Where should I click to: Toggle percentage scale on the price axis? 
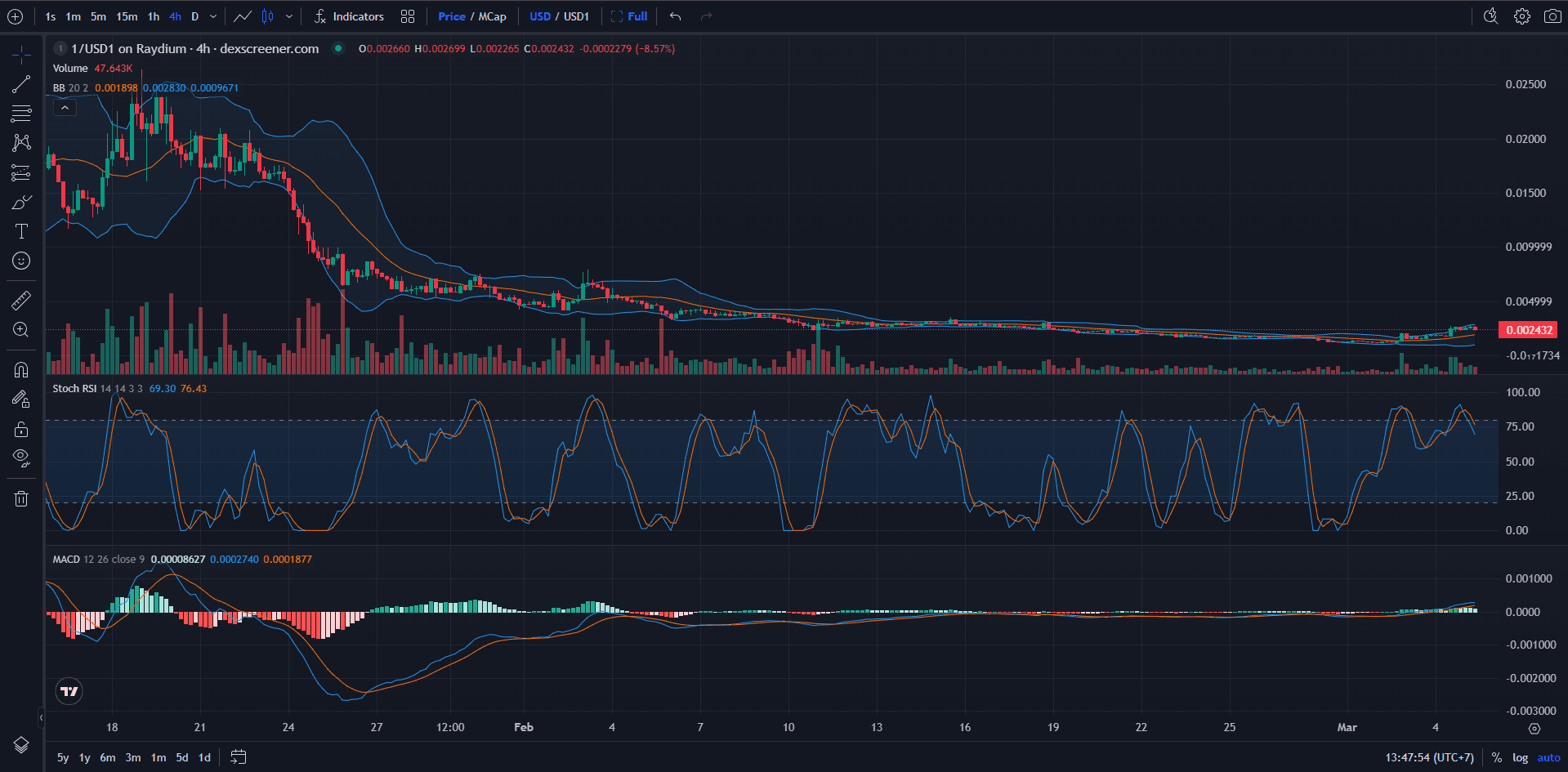tap(1496, 757)
